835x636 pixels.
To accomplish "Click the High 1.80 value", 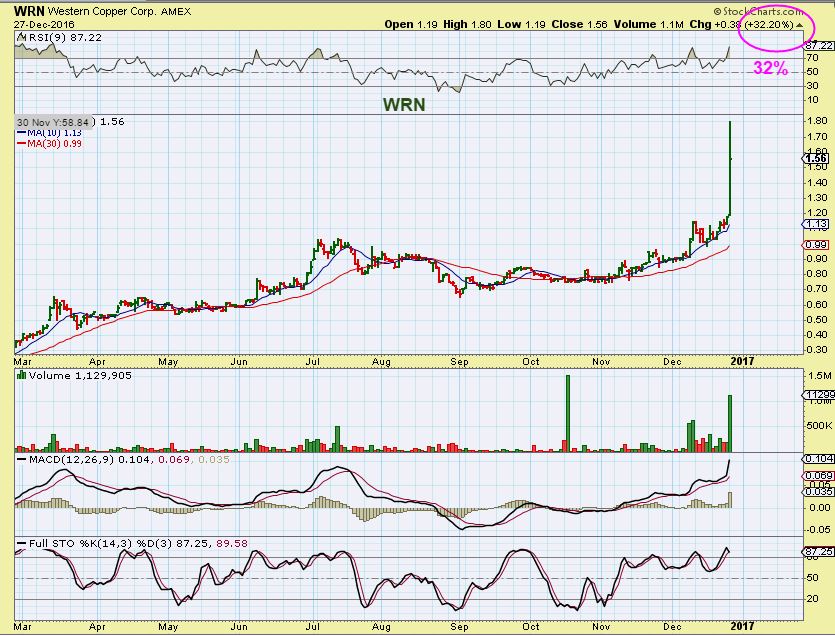I will tap(467, 25).
